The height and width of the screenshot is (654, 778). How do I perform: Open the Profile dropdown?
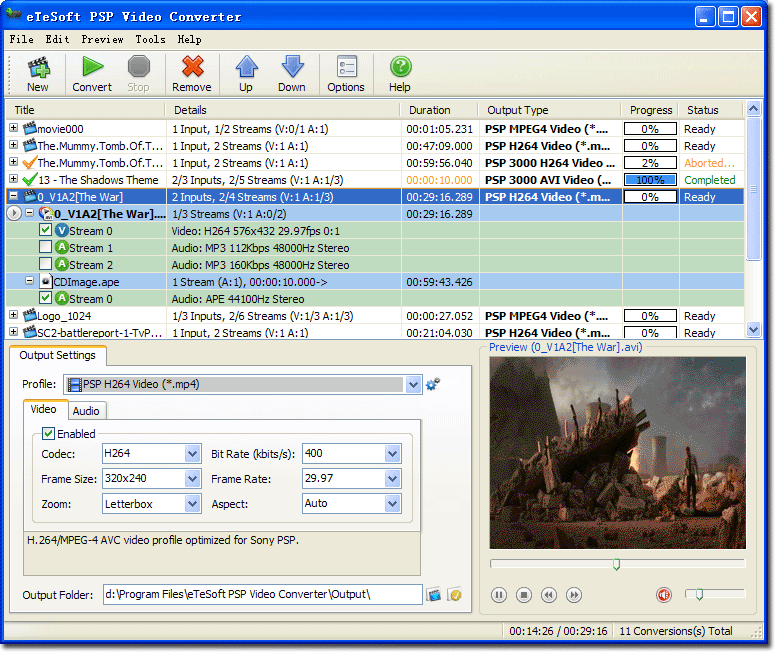413,385
